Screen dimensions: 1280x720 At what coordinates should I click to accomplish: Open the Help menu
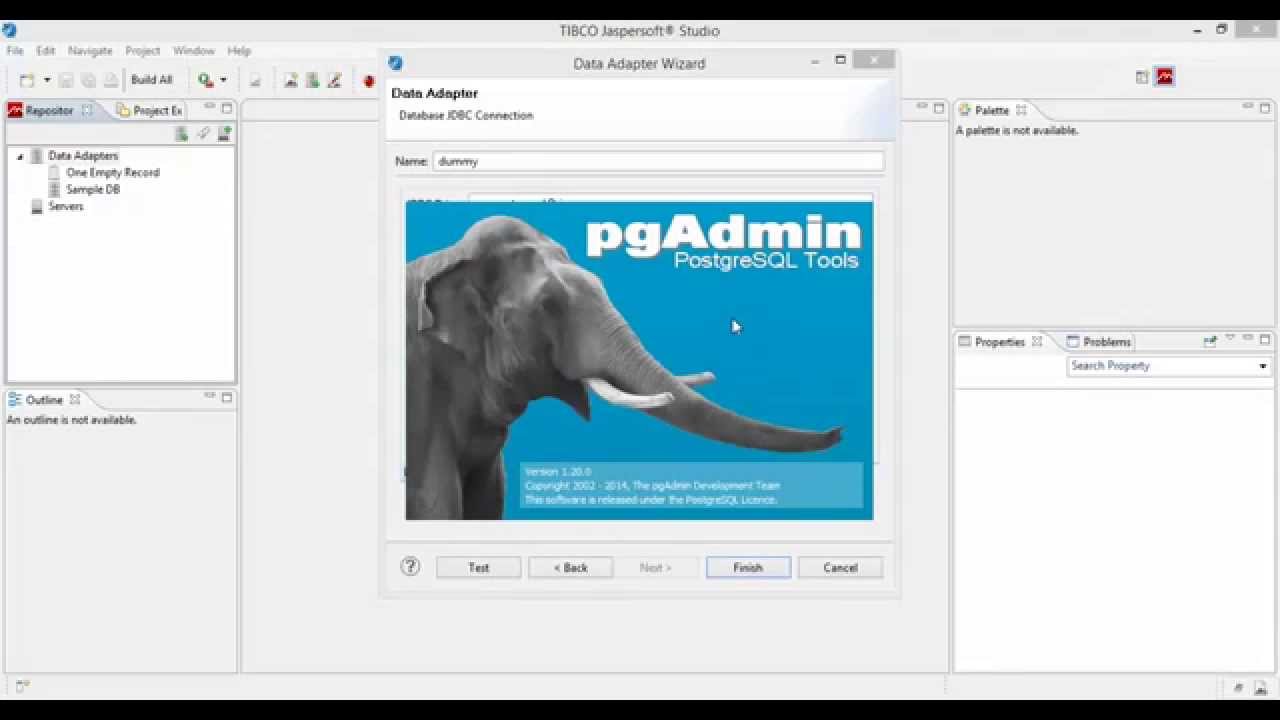click(x=239, y=50)
